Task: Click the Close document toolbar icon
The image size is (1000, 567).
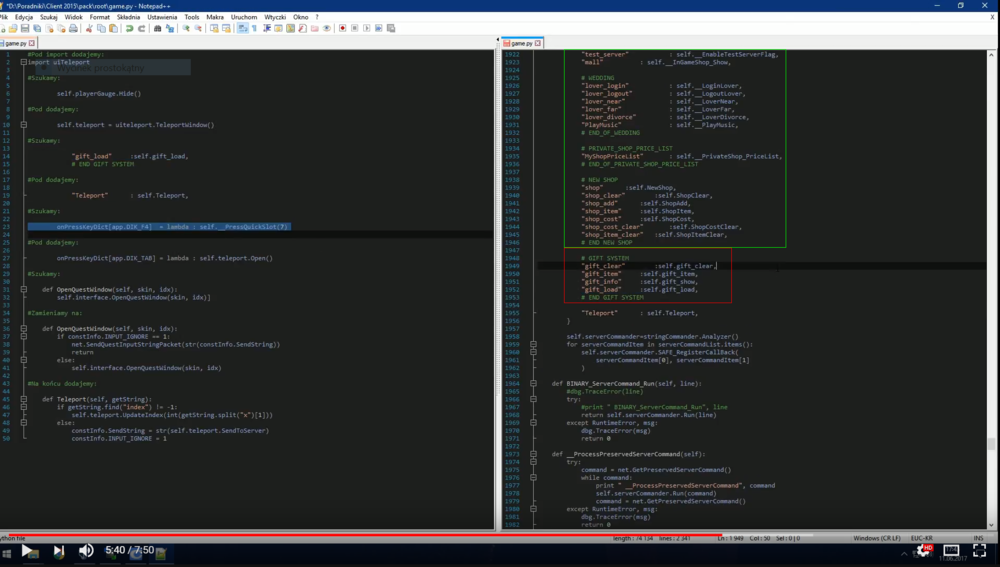Action: pos(49,28)
